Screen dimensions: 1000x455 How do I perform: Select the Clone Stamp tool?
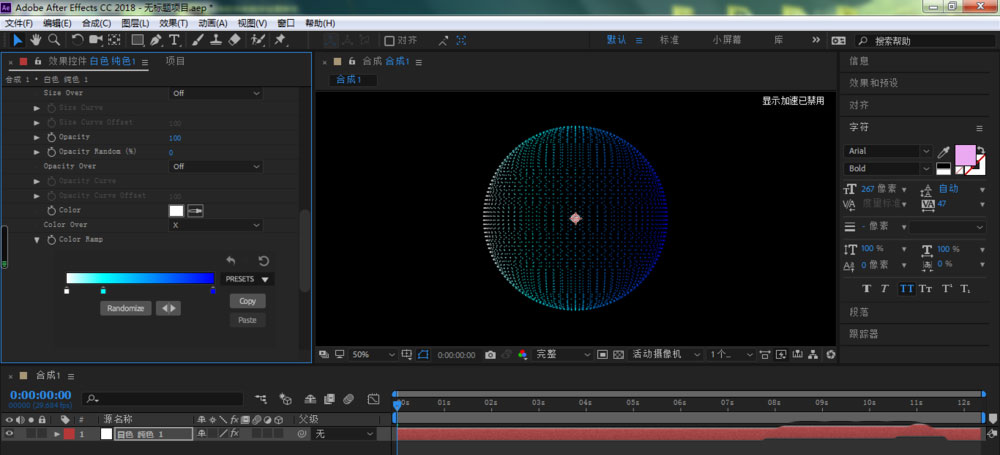[216, 40]
